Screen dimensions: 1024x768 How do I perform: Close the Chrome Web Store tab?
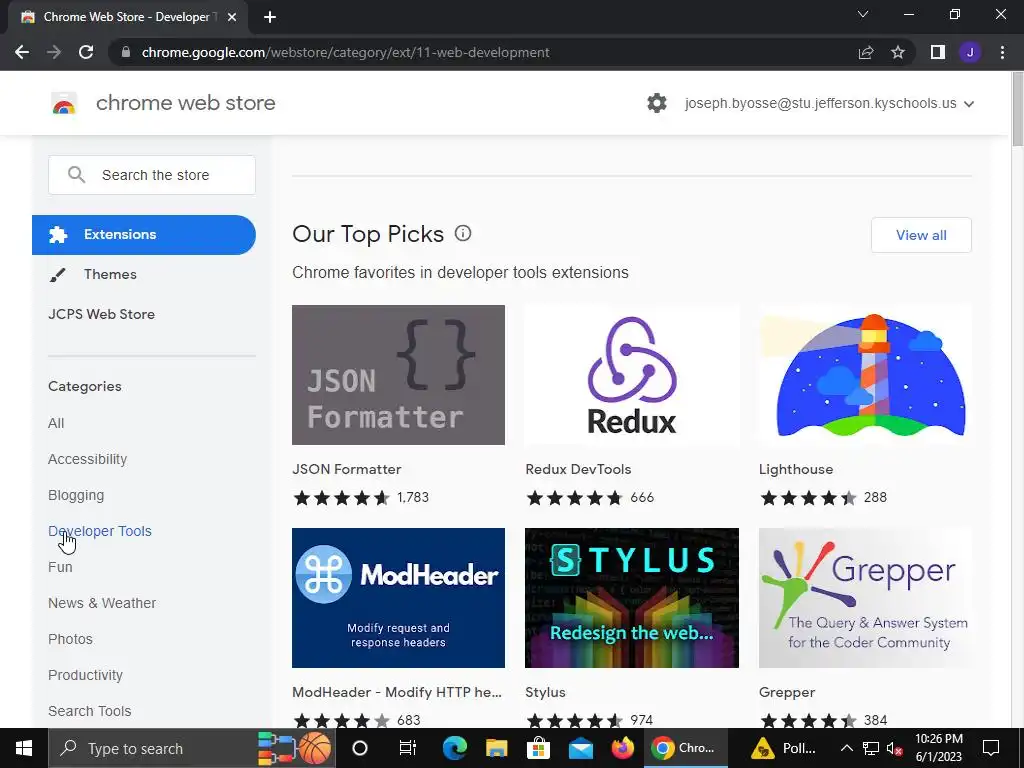pos(232,17)
